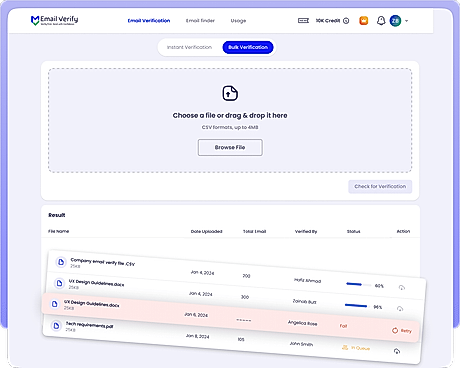Click the Retry button in failed row
Screen dimensions: 460x368
[402, 330]
